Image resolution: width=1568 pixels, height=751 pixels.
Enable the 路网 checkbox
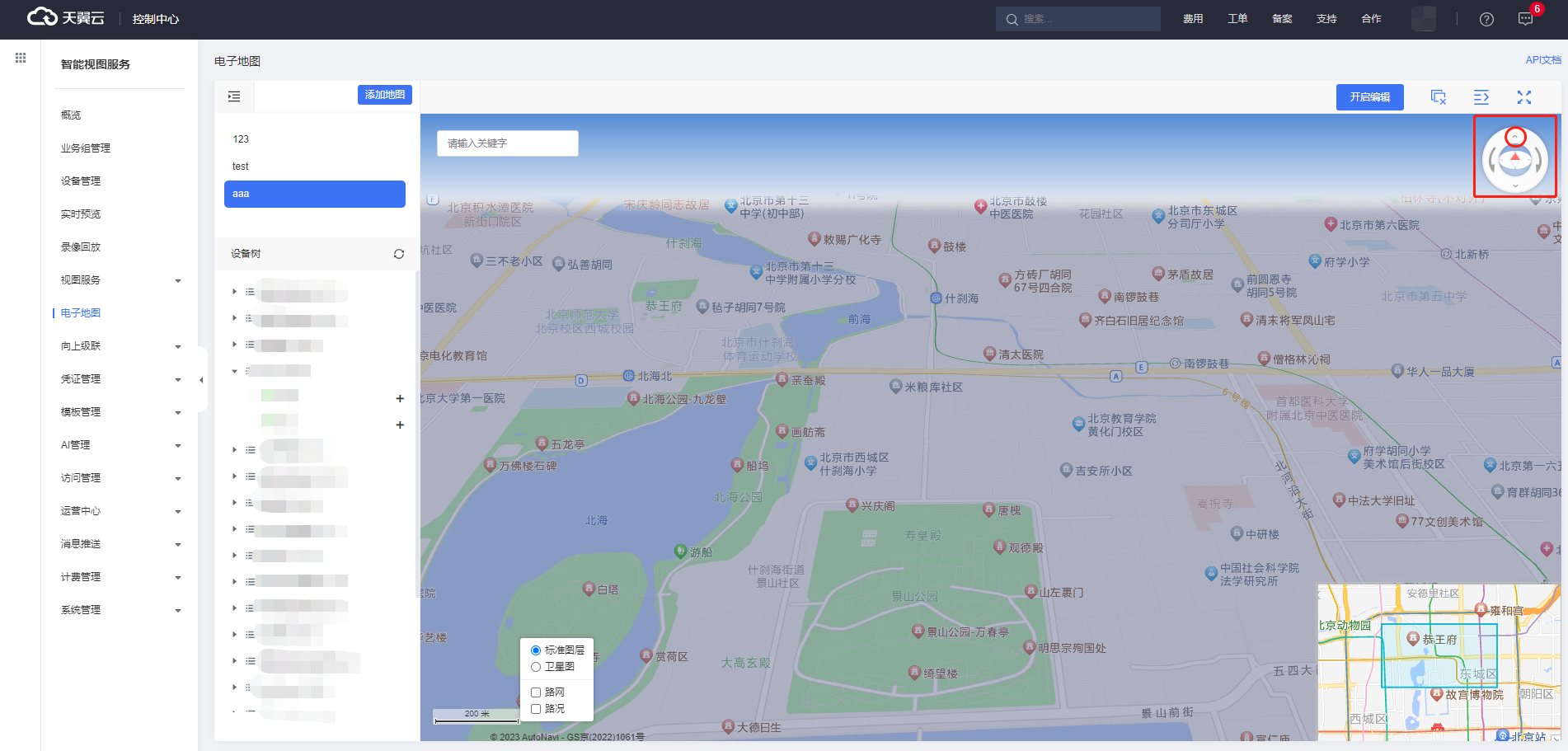pyautogui.click(x=536, y=692)
